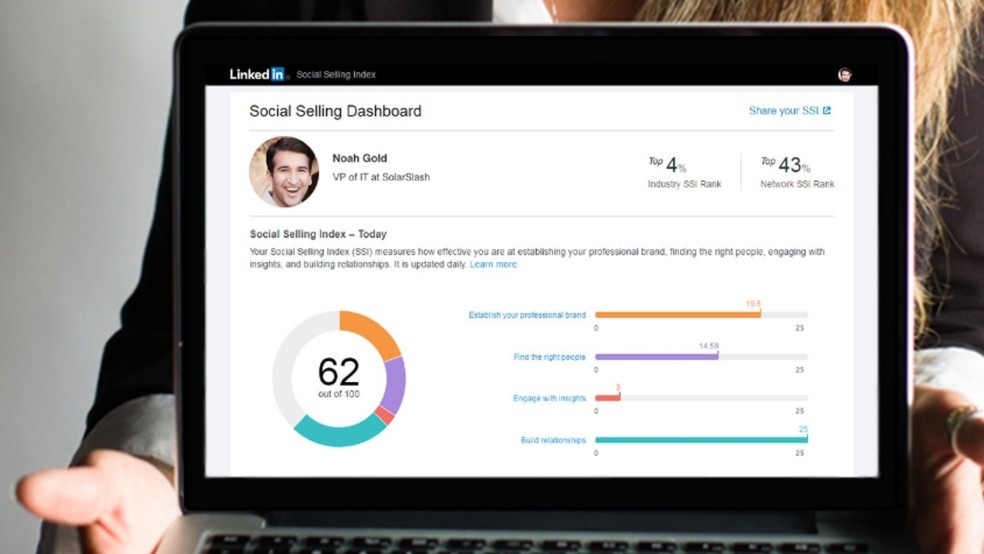Click the 14.58 score value label

[709, 346]
